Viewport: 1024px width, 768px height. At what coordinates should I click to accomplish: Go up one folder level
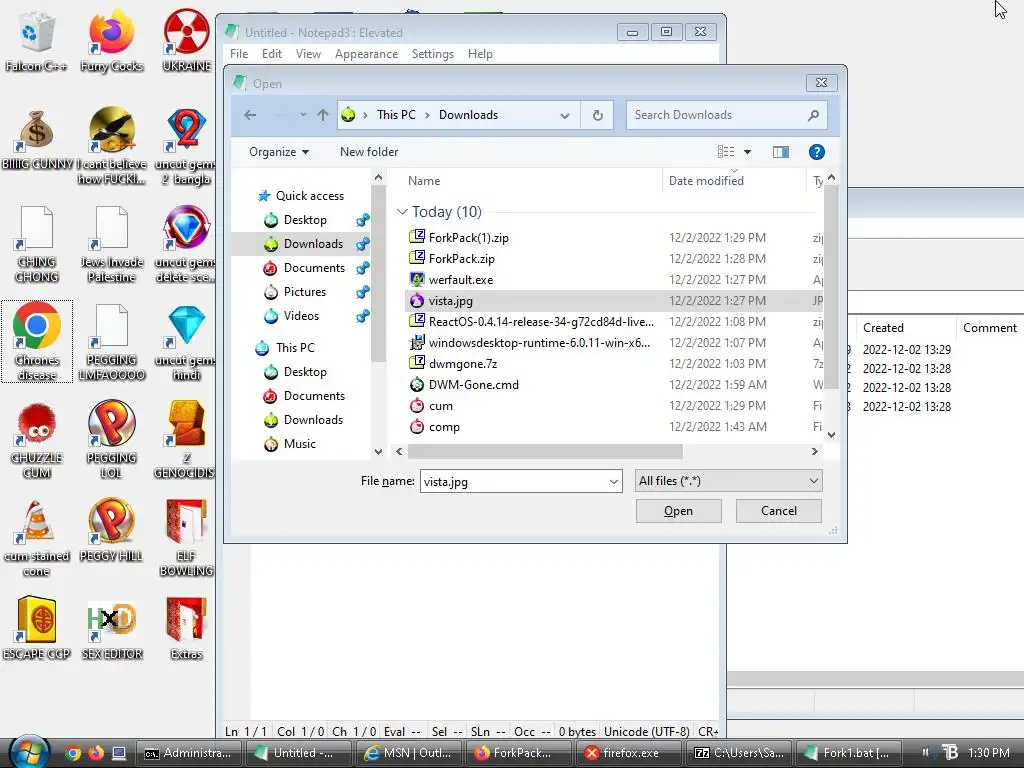323,116
